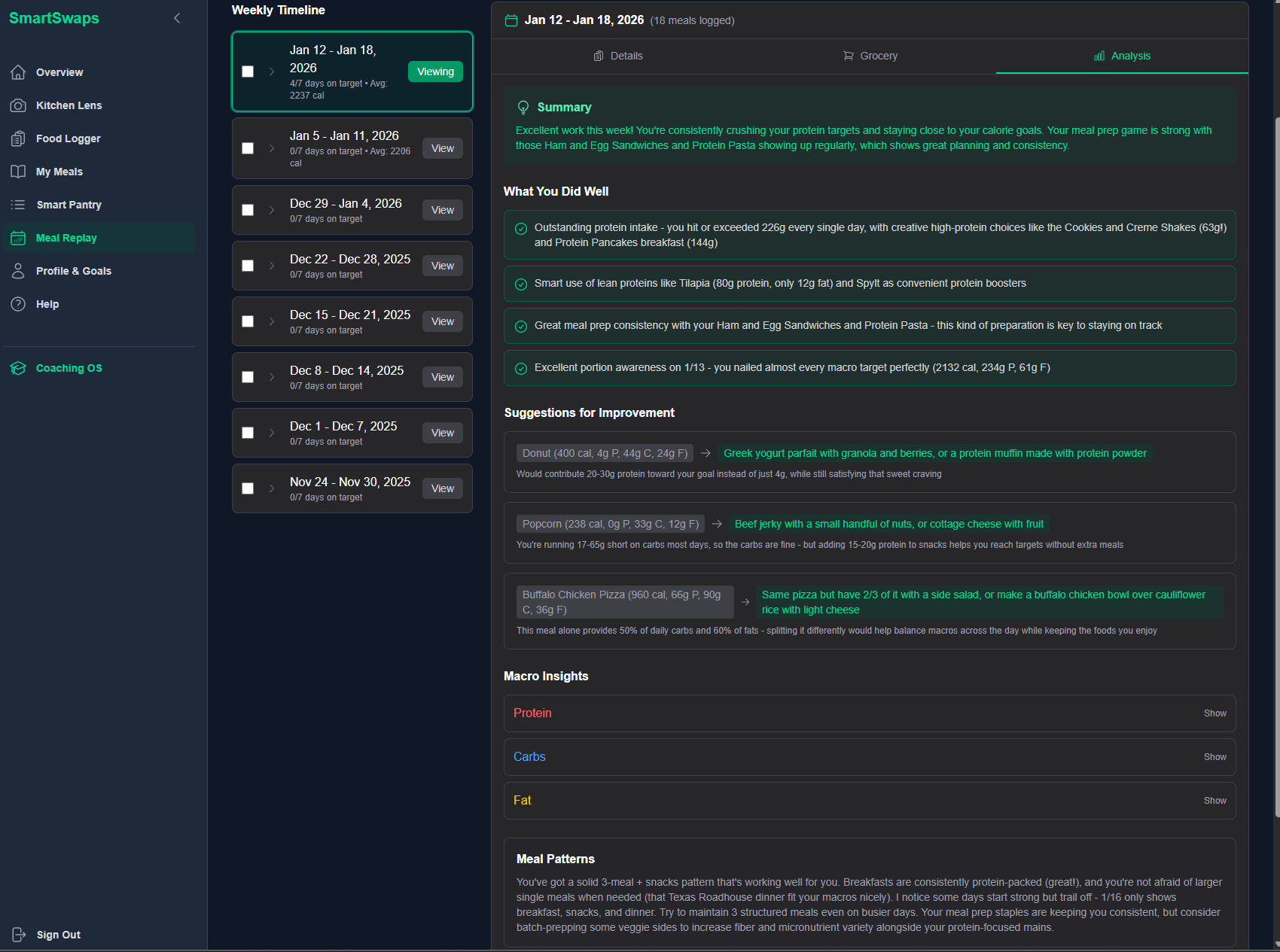Click the Help question mark icon
1280x952 pixels.
18,304
